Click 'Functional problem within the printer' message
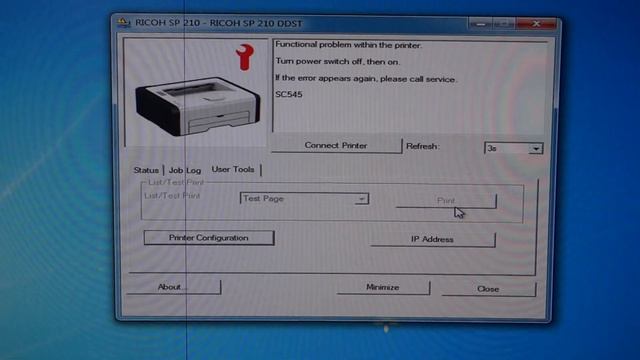The image size is (640, 360). [349, 45]
